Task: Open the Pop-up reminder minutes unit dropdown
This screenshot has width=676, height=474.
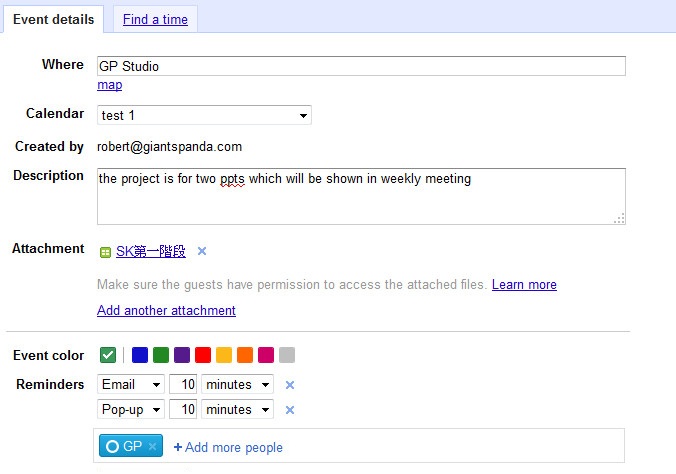Action: [238, 409]
